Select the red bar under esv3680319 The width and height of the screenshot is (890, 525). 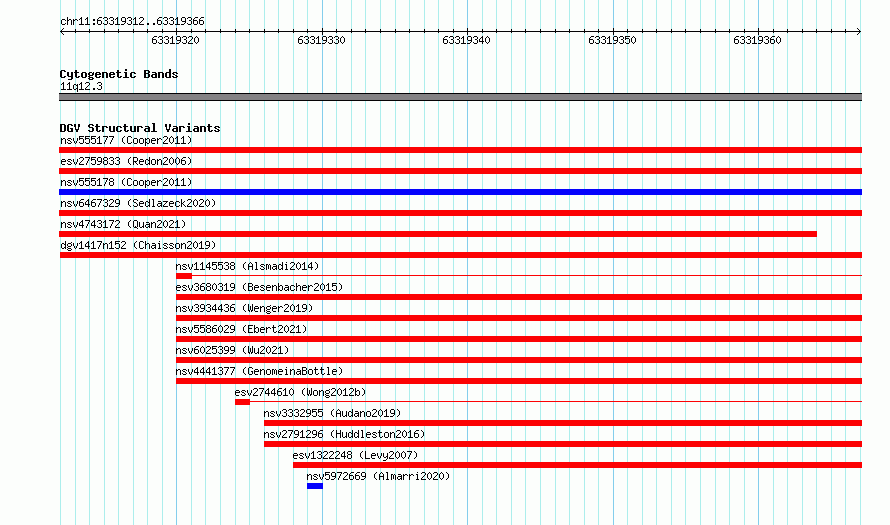(519, 297)
